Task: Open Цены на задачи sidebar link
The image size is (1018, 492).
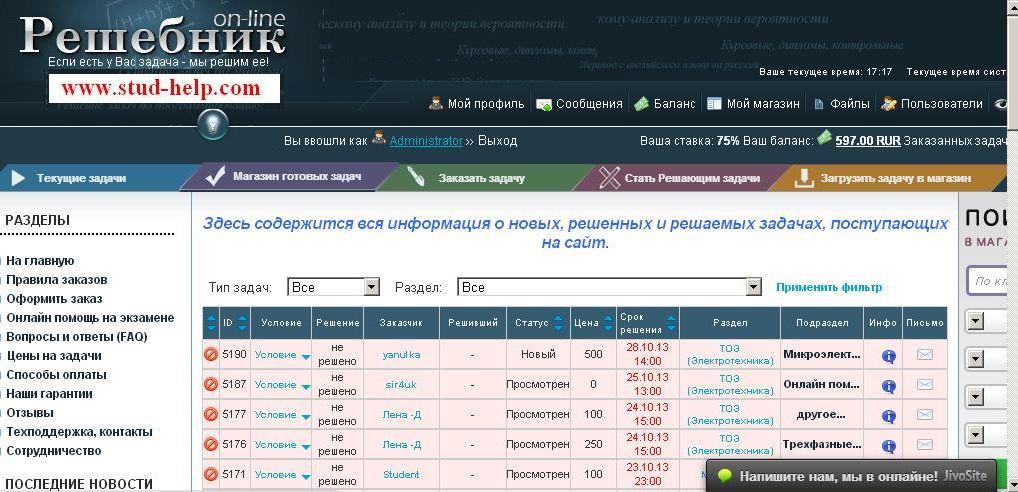Action: coord(54,356)
